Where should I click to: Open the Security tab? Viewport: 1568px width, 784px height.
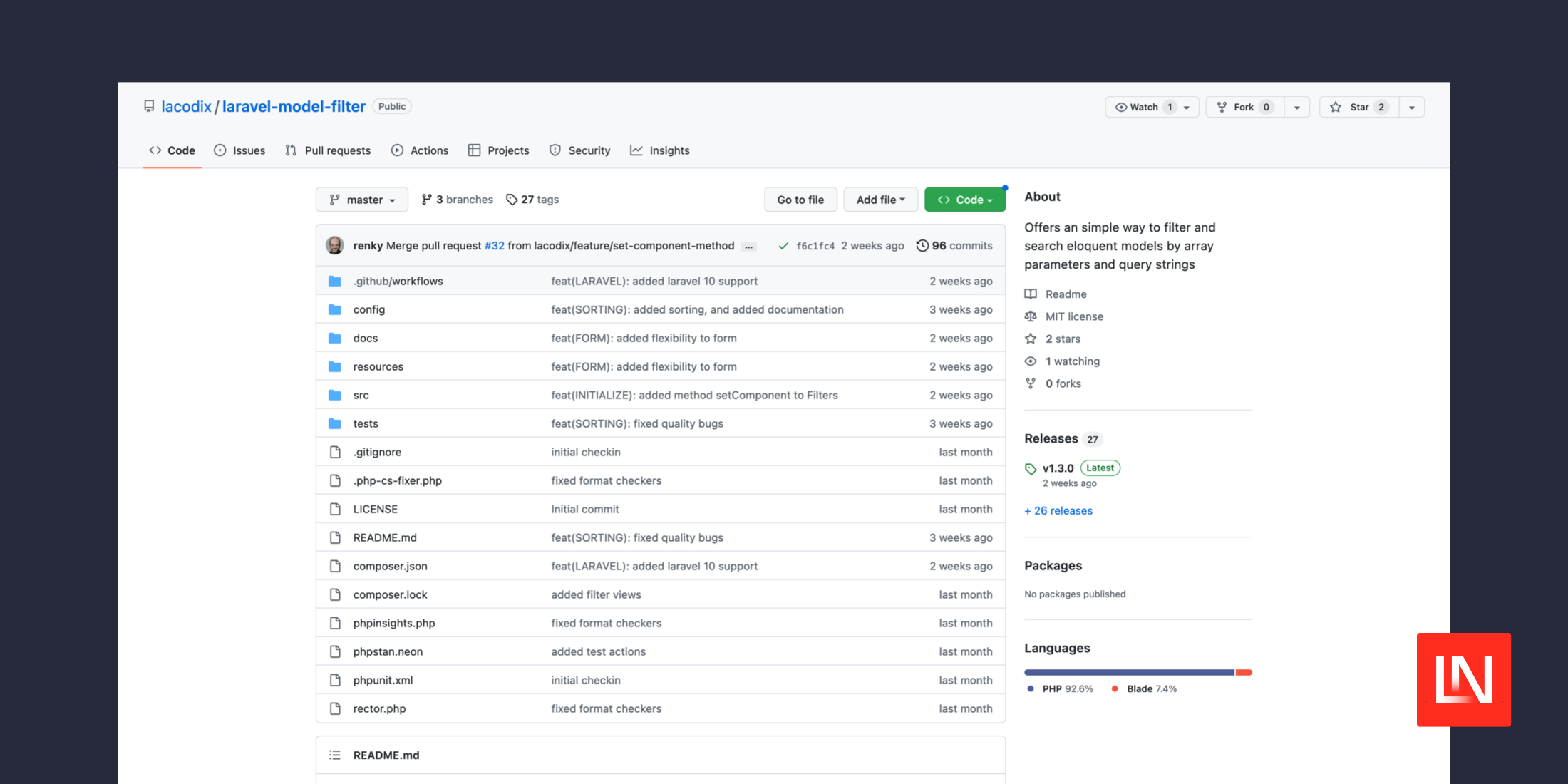click(x=589, y=150)
